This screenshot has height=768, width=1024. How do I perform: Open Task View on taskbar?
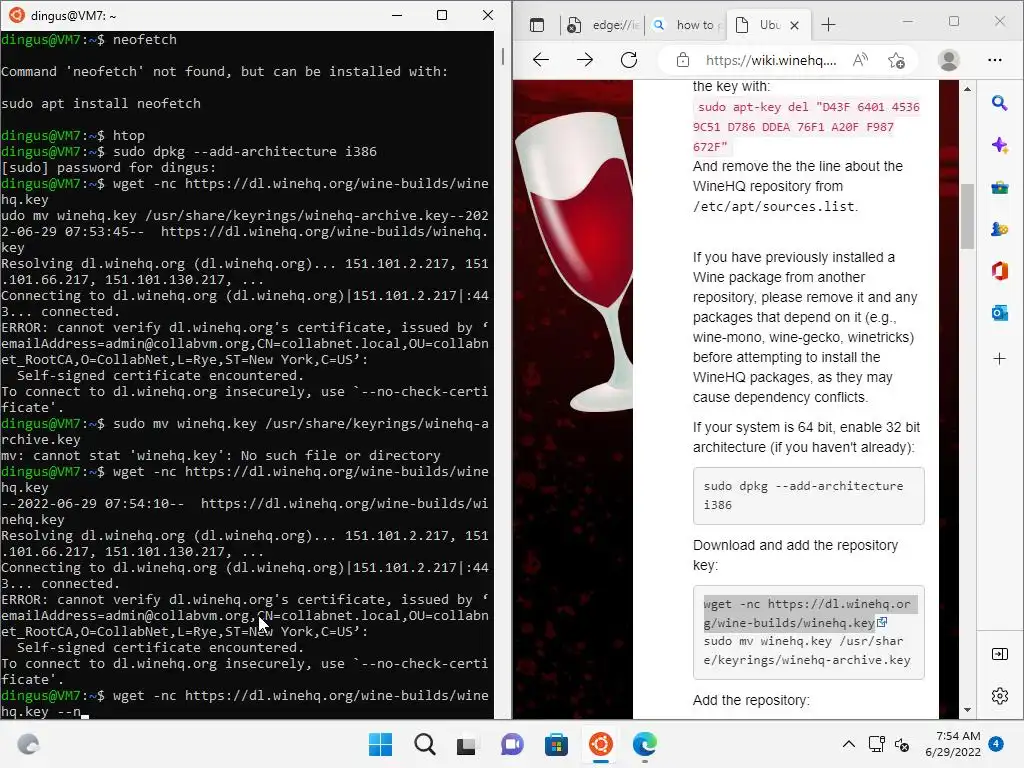coord(466,744)
